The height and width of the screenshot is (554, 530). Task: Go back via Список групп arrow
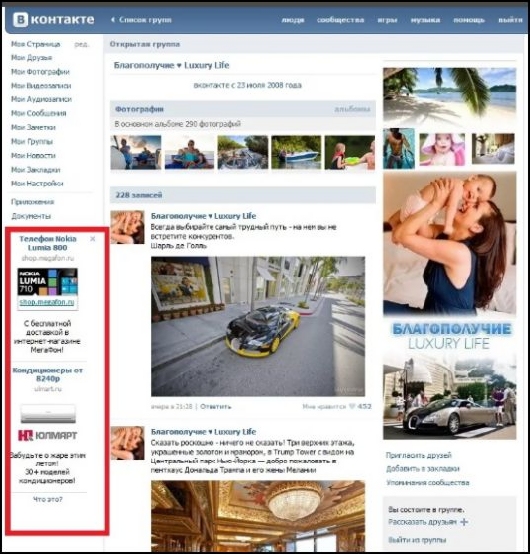pos(113,20)
